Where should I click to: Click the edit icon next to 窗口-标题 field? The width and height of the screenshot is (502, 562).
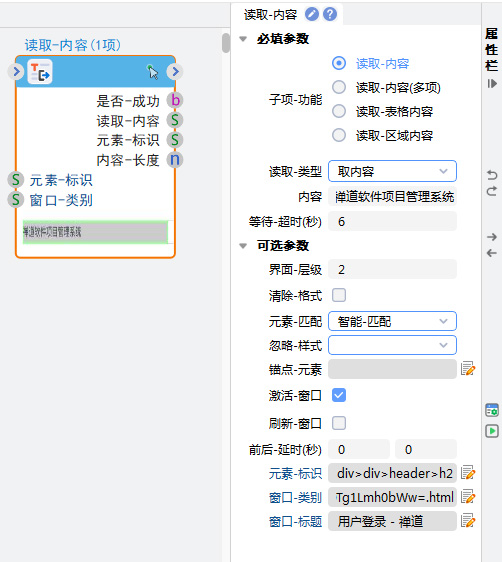point(468,520)
